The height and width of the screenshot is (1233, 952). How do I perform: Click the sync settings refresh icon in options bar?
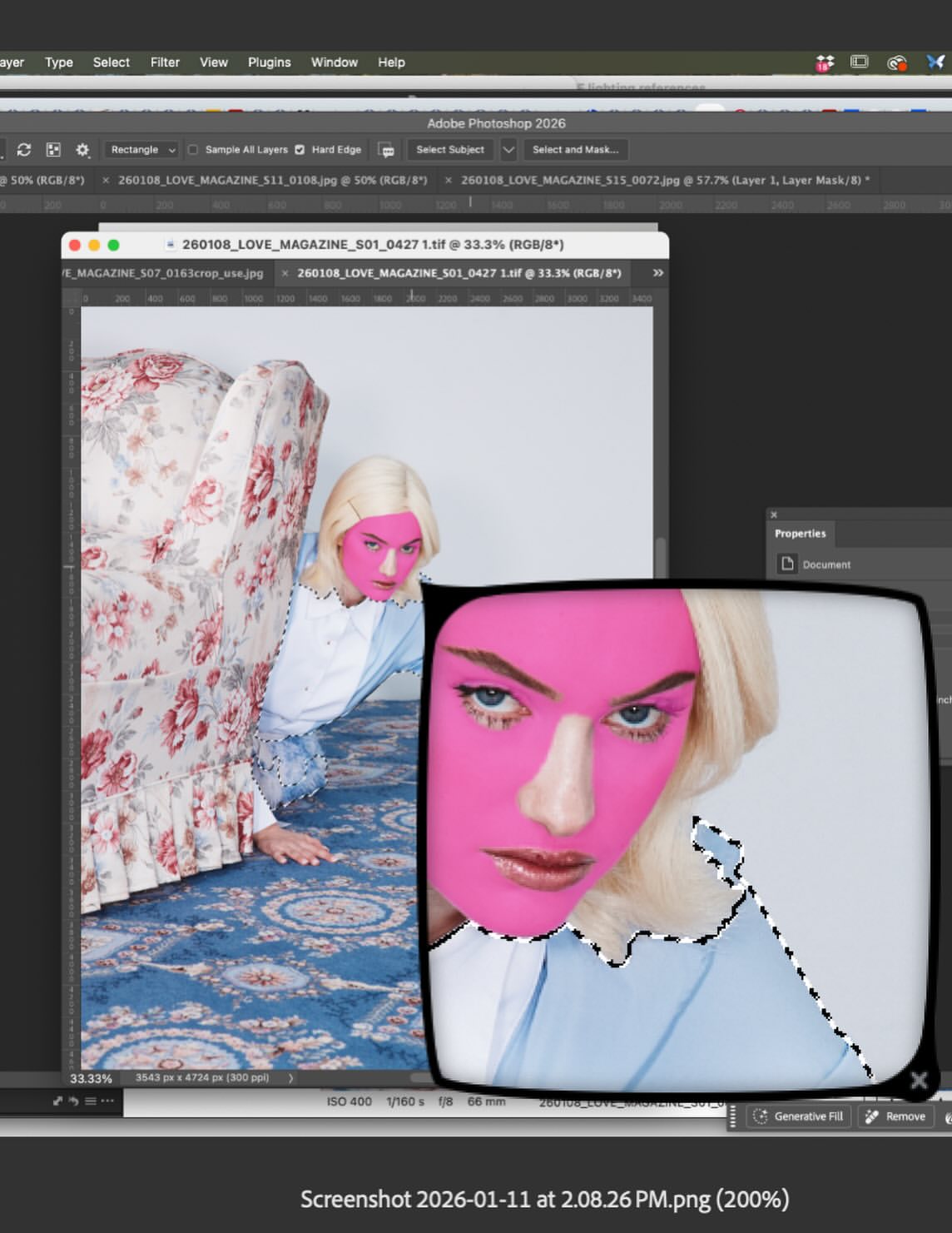click(x=24, y=150)
